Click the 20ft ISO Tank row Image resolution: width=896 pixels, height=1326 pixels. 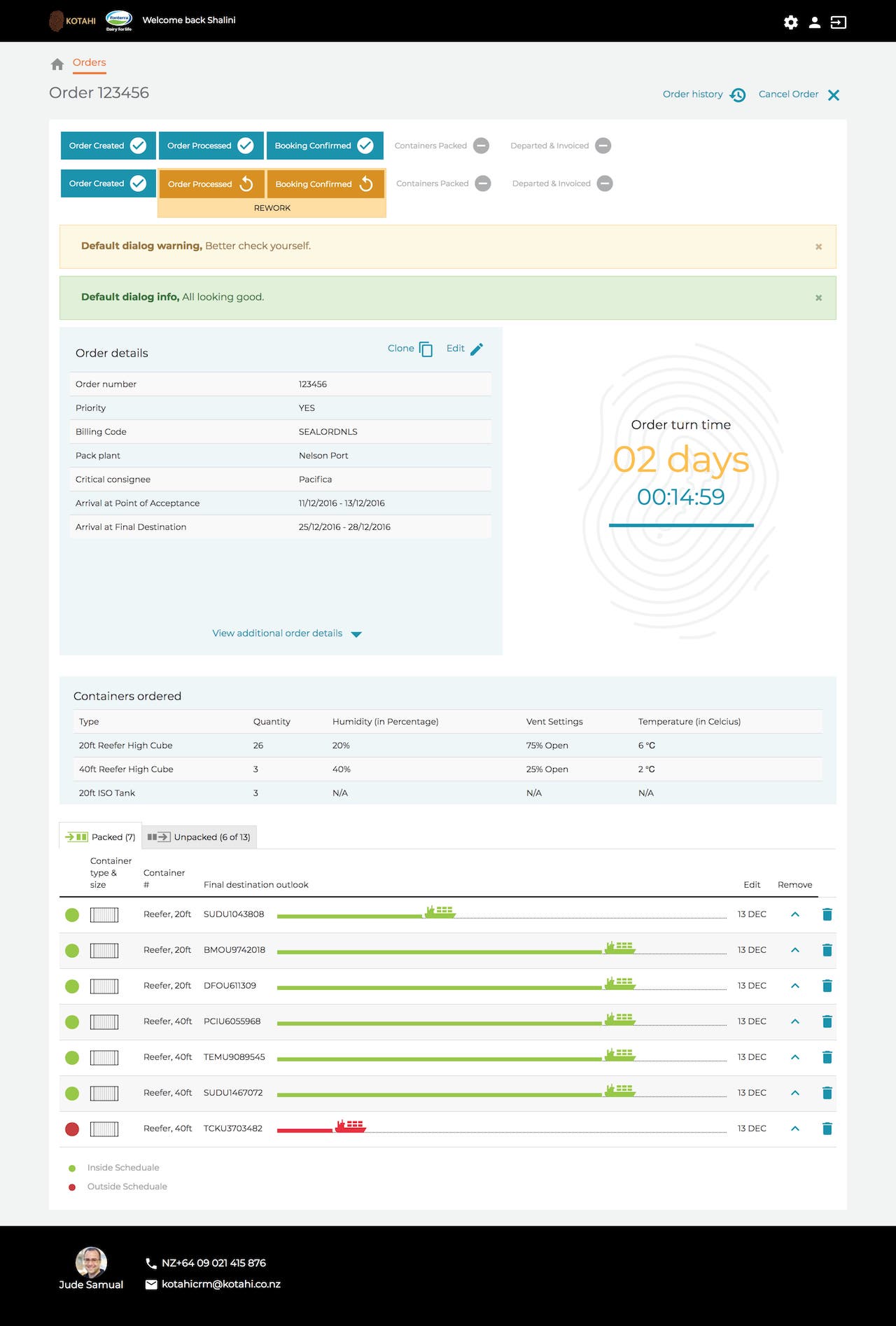tap(448, 793)
